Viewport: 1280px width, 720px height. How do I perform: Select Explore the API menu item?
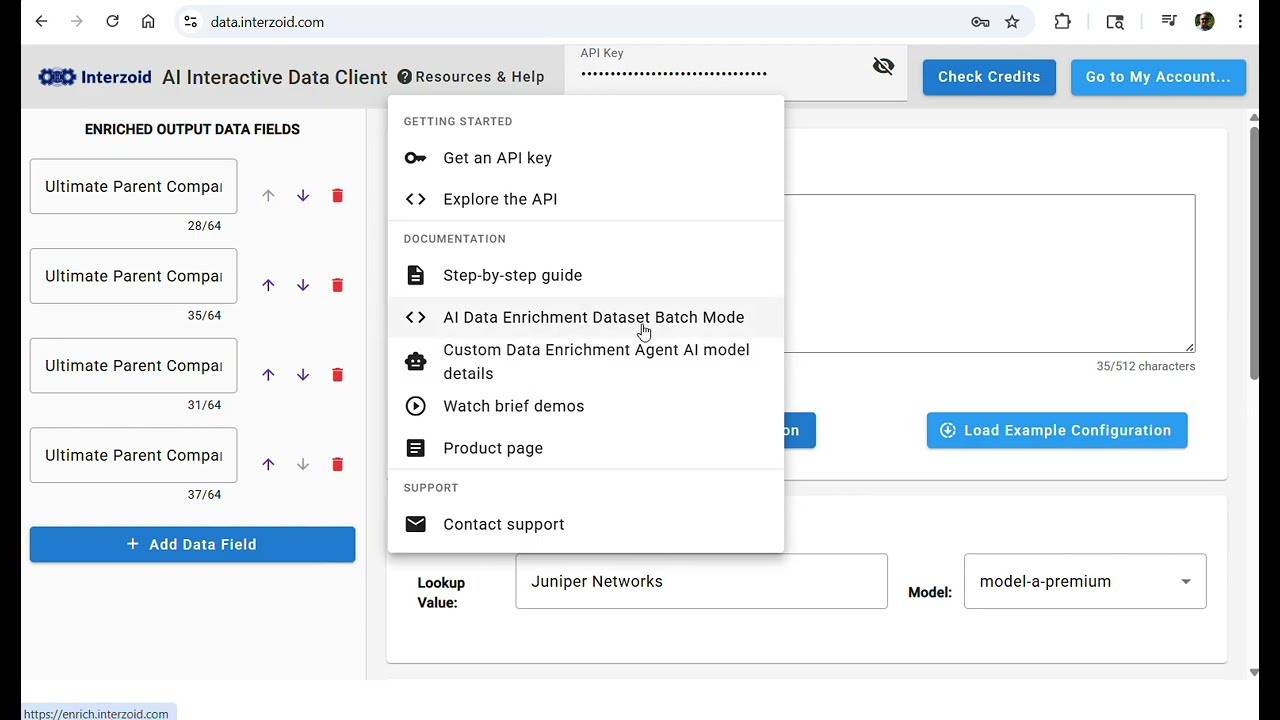[x=586, y=199]
